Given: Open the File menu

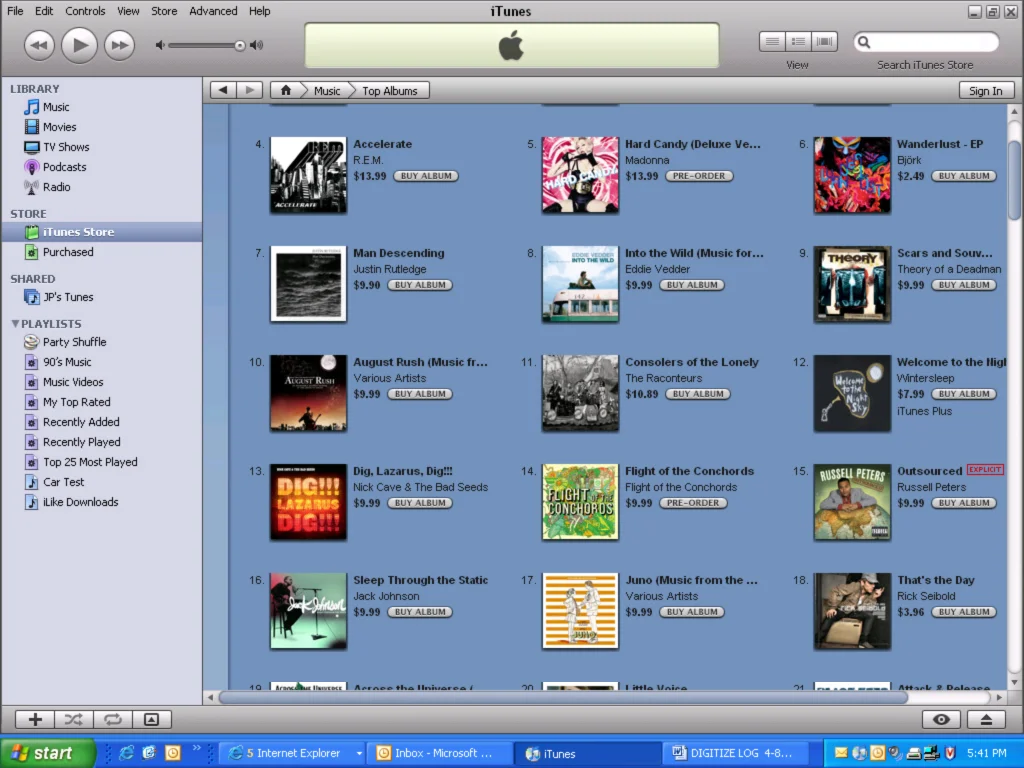Looking at the screenshot, I should point(15,11).
